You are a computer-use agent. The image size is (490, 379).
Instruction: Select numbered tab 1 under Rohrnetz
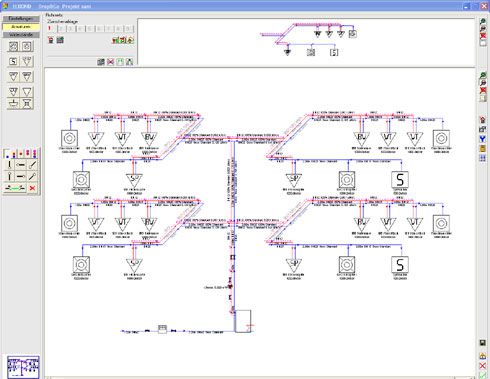50,29
